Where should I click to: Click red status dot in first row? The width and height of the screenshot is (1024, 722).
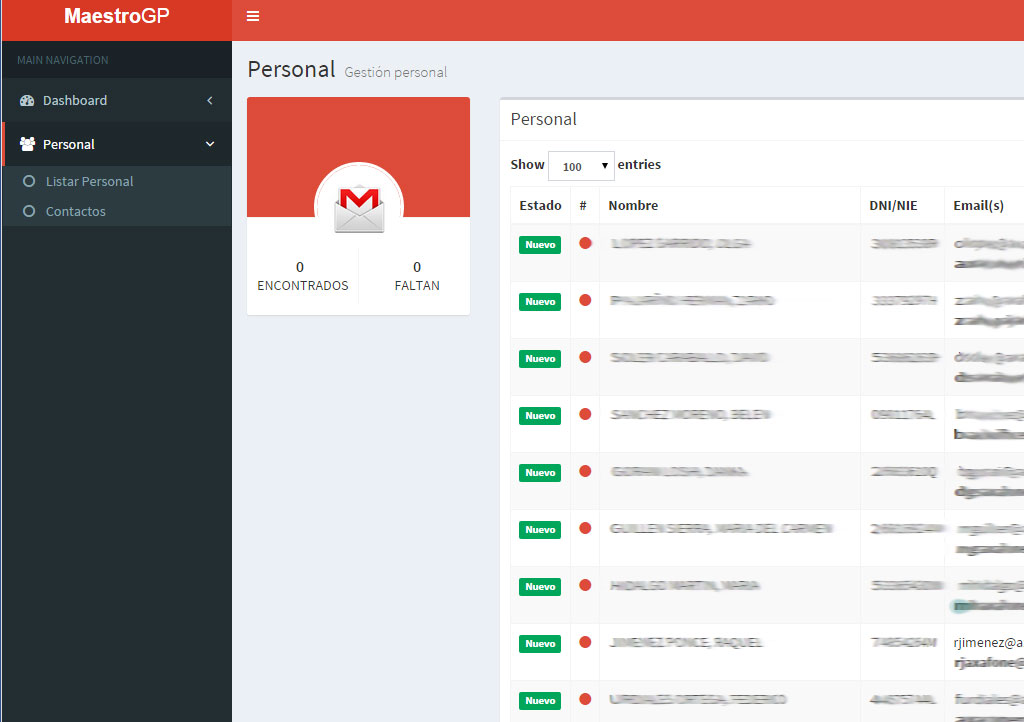[585, 243]
